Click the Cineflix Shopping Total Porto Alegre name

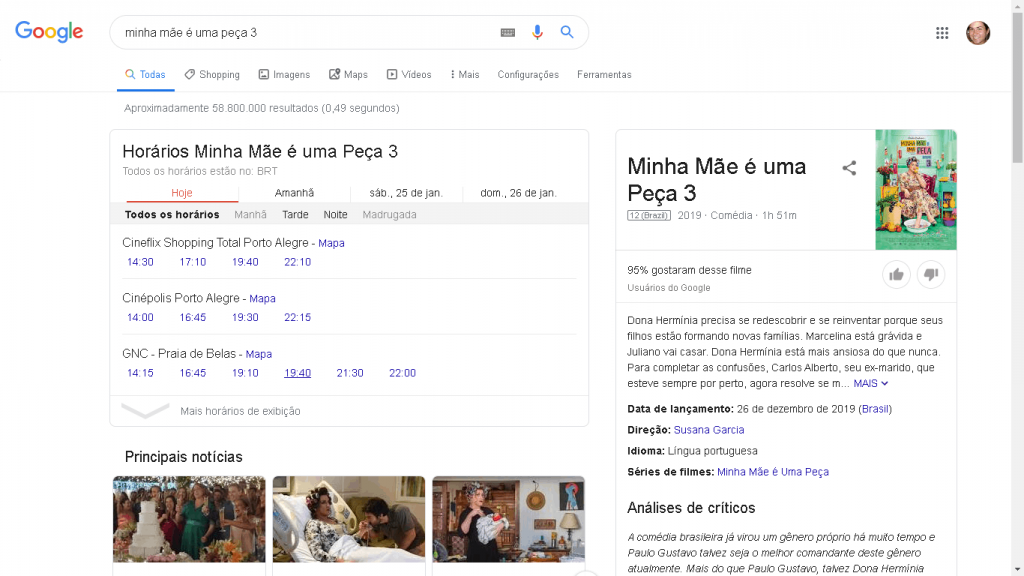coord(215,242)
